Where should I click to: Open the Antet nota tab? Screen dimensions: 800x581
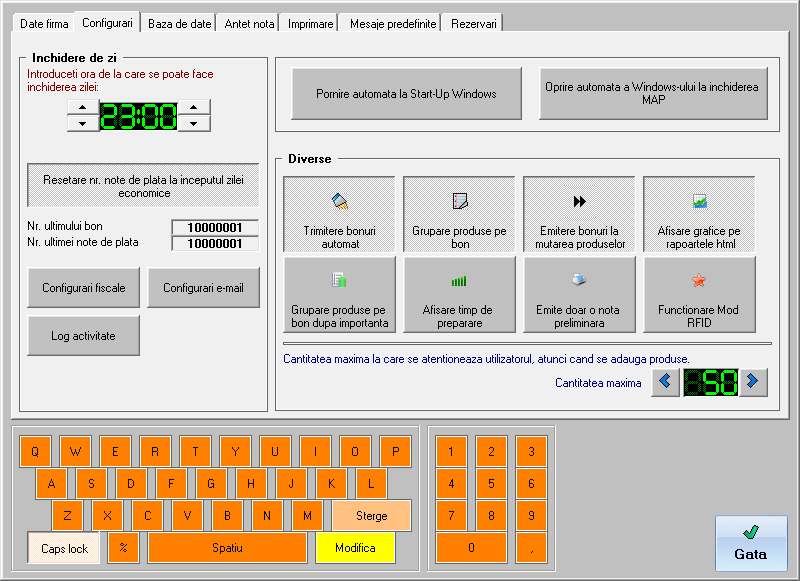click(249, 23)
